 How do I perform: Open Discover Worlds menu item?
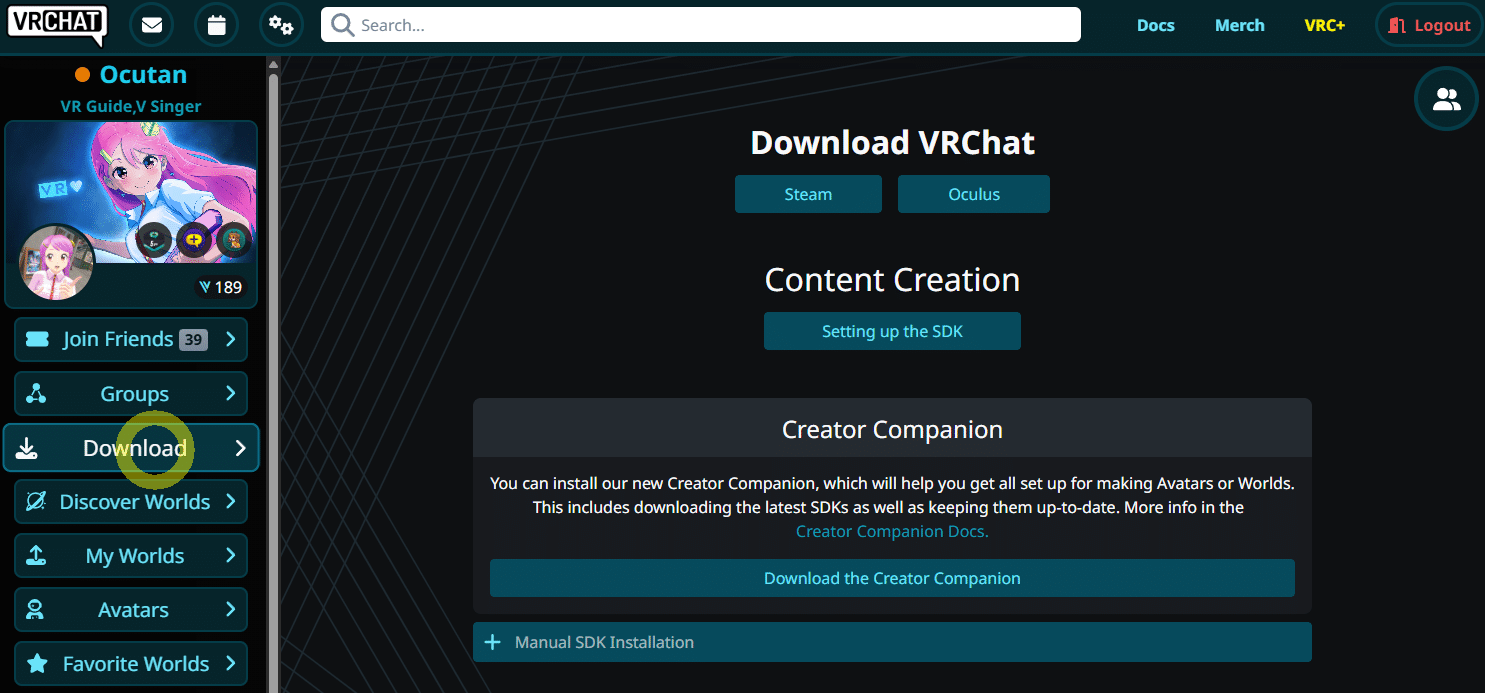(x=131, y=501)
